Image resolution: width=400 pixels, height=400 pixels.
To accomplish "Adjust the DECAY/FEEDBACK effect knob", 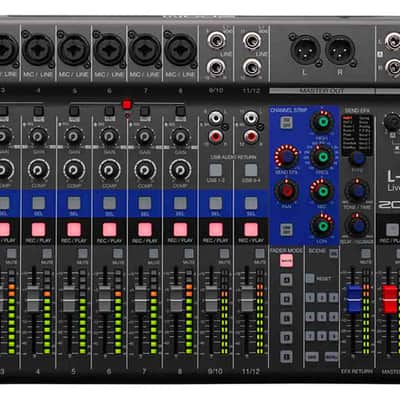I will pyautogui.click(x=358, y=225).
